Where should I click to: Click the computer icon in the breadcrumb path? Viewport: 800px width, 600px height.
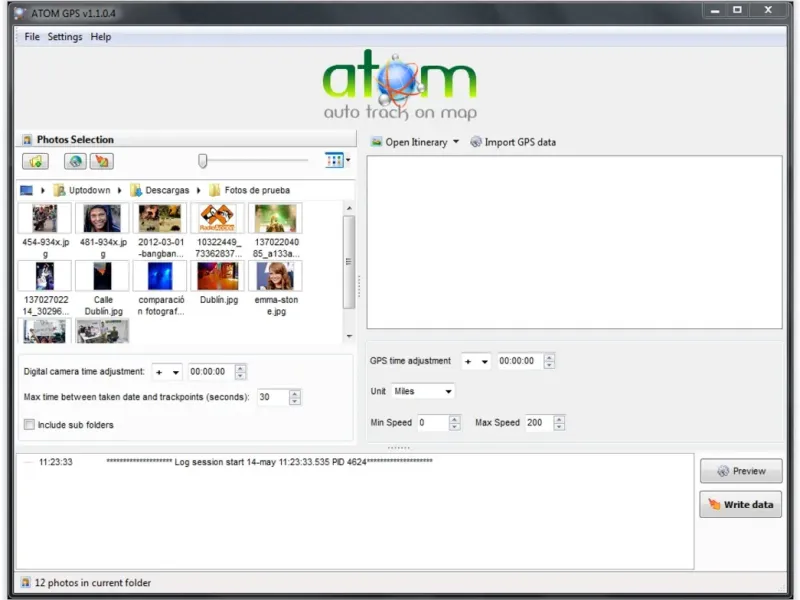click(26, 190)
